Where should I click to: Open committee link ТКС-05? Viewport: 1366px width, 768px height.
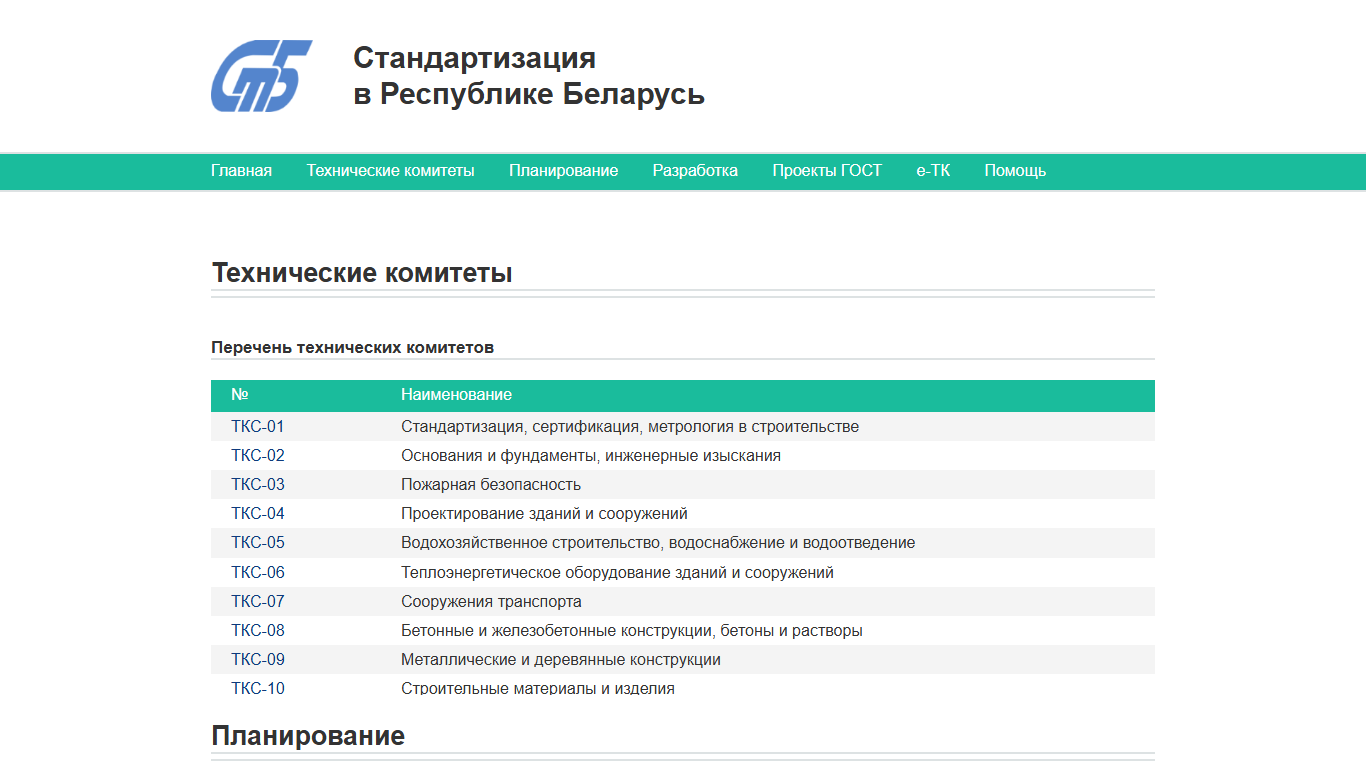(258, 542)
